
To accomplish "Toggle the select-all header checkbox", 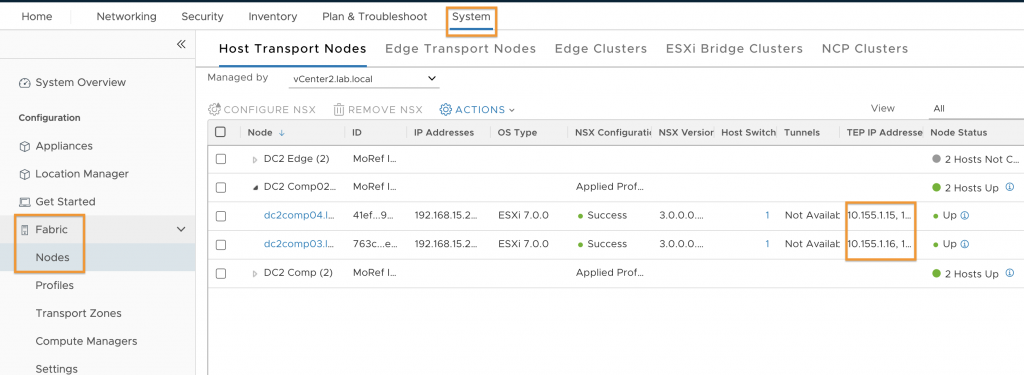I will (220, 132).
